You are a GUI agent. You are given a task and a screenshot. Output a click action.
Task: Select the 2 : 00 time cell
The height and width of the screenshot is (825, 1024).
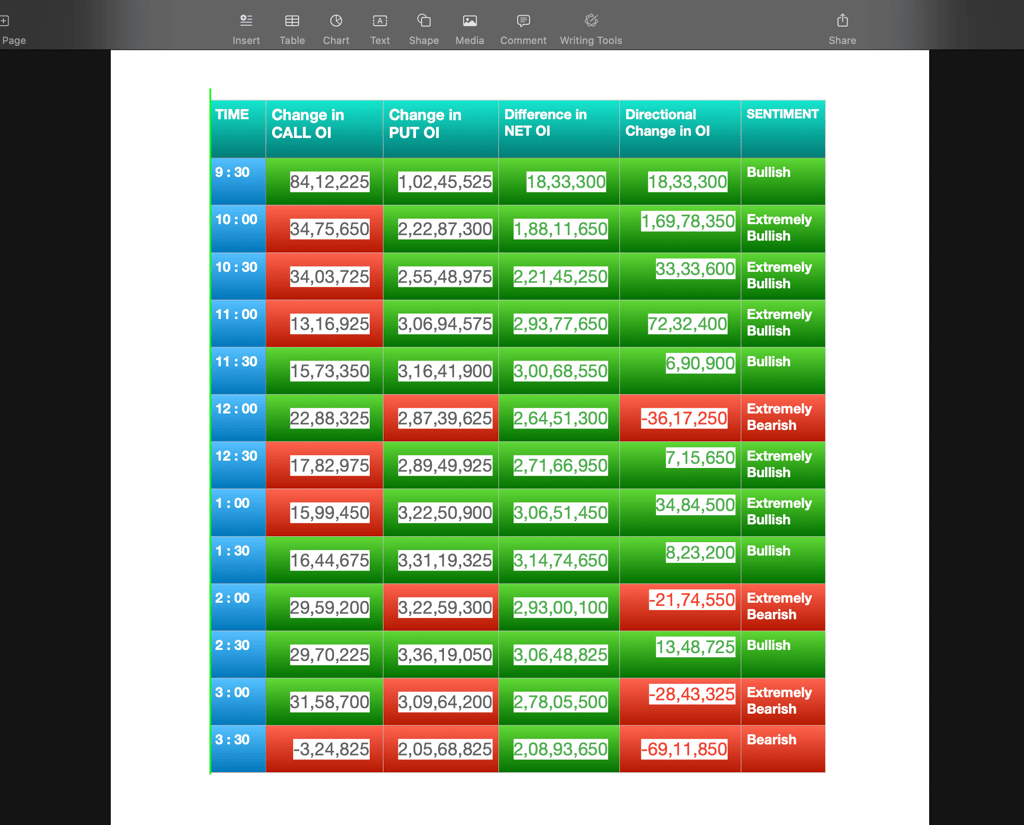pos(238,607)
